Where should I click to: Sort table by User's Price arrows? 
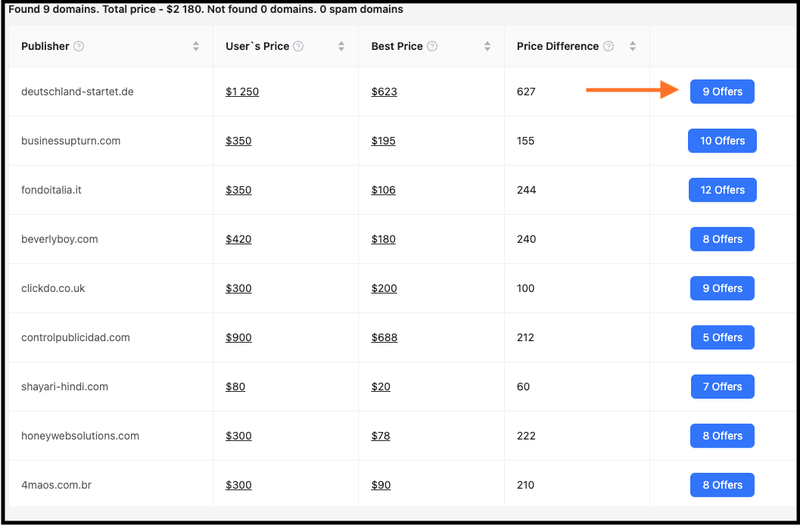tap(341, 47)
